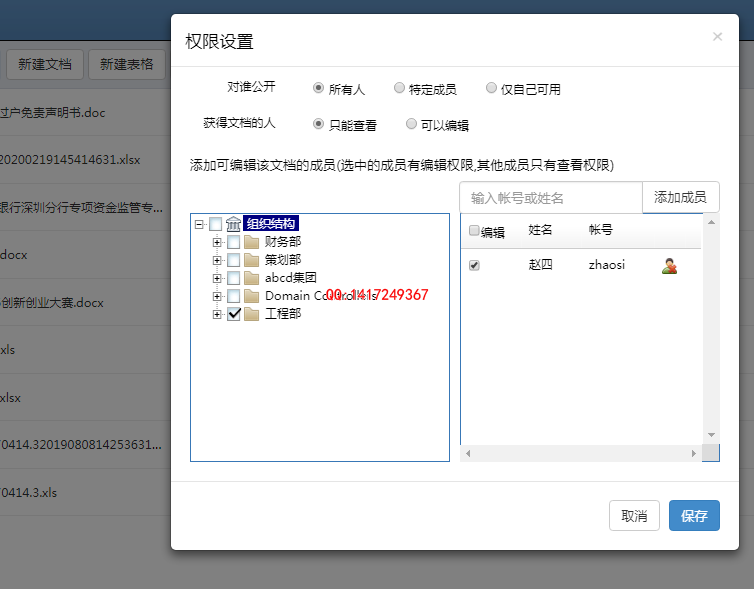This screenshot has width=754, height=589.
Task: Toggle the edit checkbox for 赵四
Action: coord(475,265)
